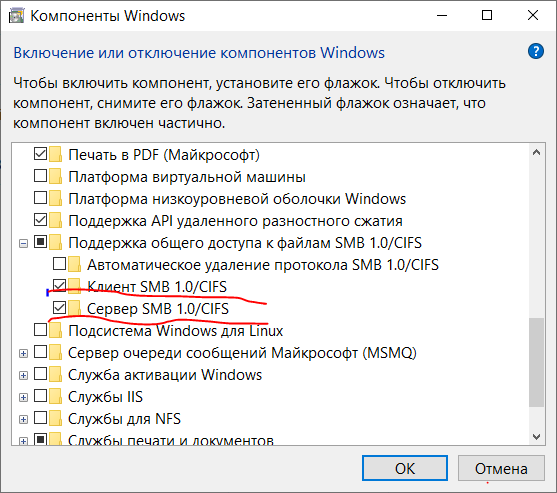The height and width of the screenshot is (493, 557).
Task: Click the Отмена button
Action: tap(501, 468)
